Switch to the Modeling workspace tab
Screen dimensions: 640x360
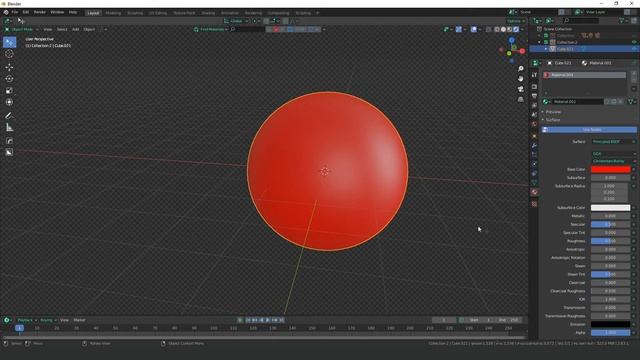[x=113, y=13]
